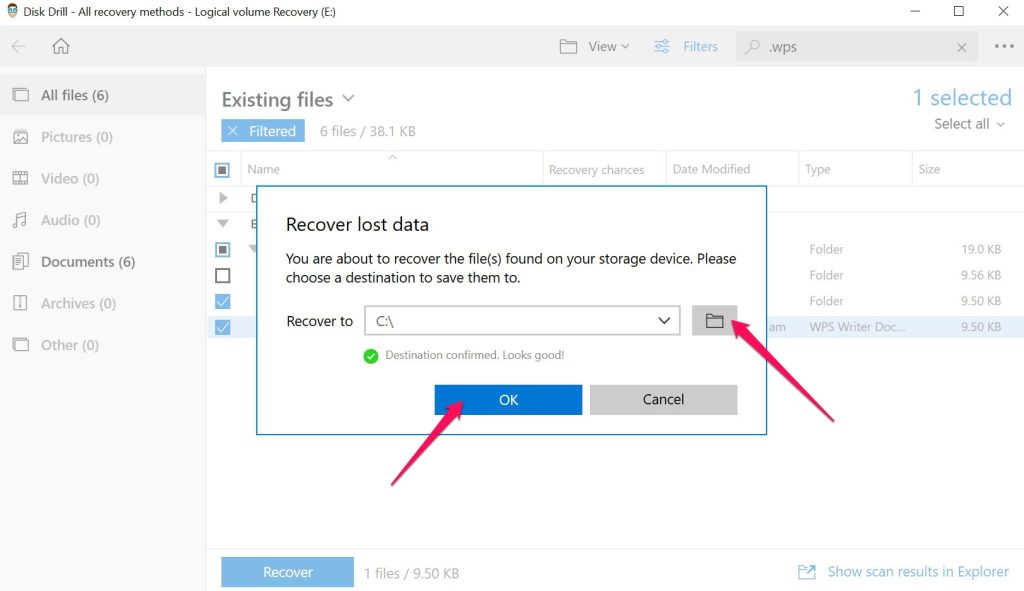Viewport: 1024px width, 591px height.
Task: Click the Home icon in the toolbar
Action: coord(60,45)
